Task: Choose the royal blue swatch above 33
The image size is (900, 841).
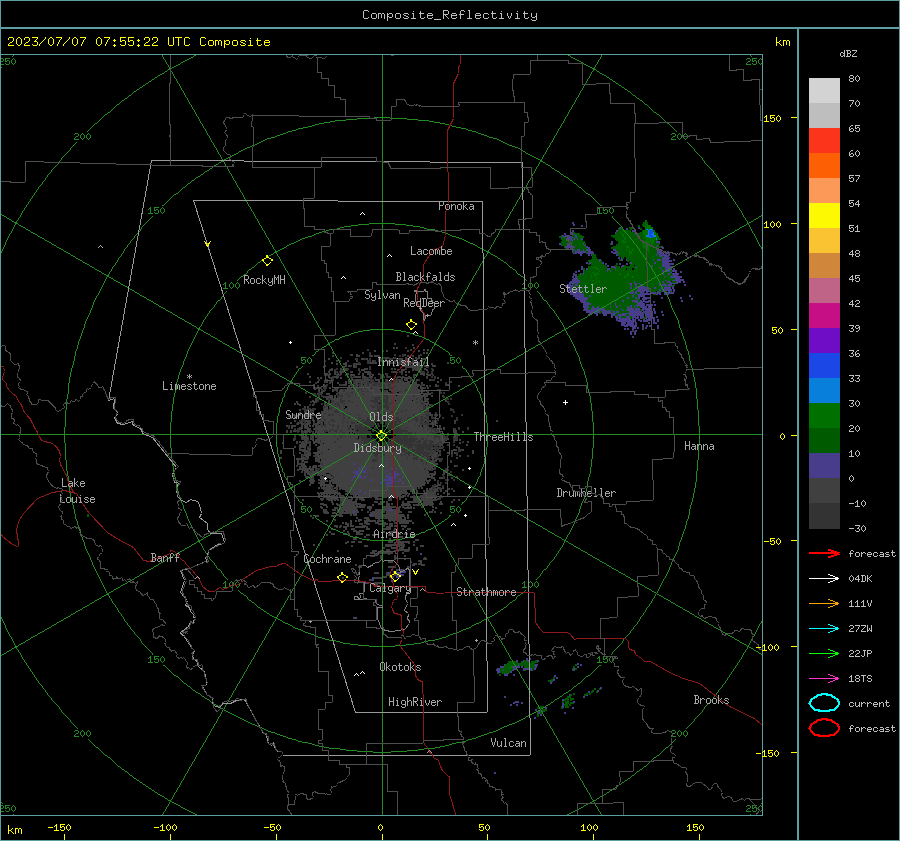Action: 824,366
